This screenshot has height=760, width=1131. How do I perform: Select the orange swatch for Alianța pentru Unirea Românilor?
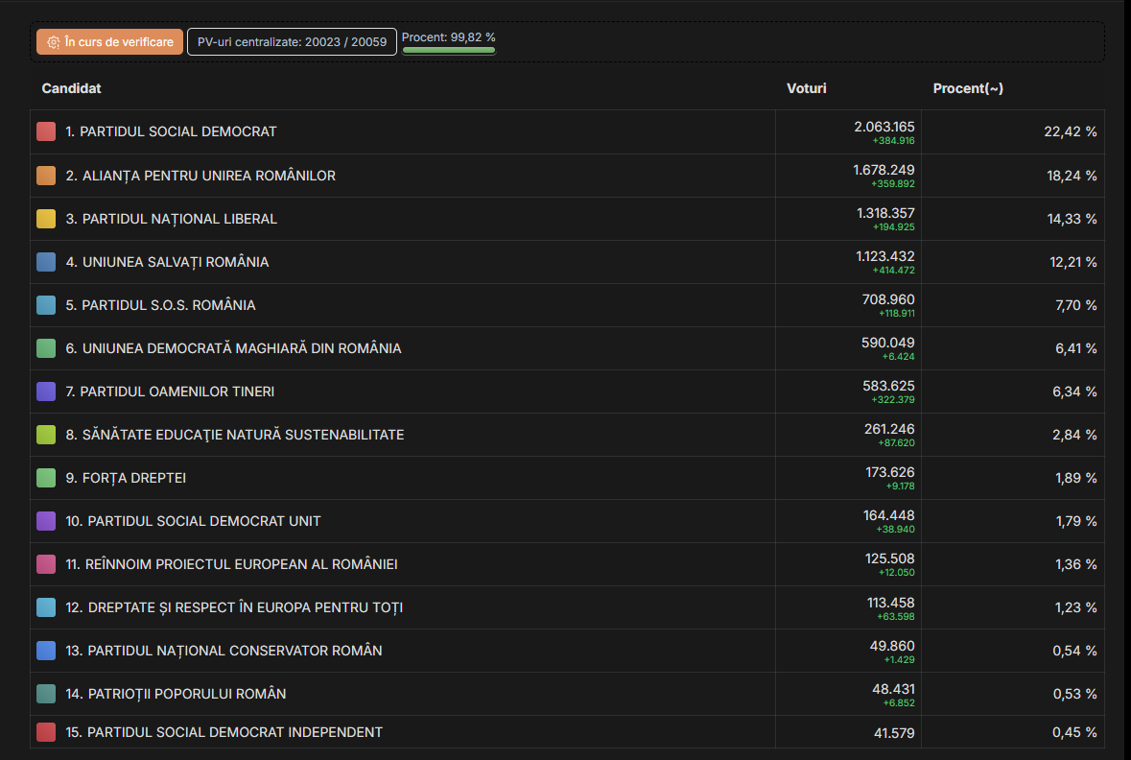point(46,175)
